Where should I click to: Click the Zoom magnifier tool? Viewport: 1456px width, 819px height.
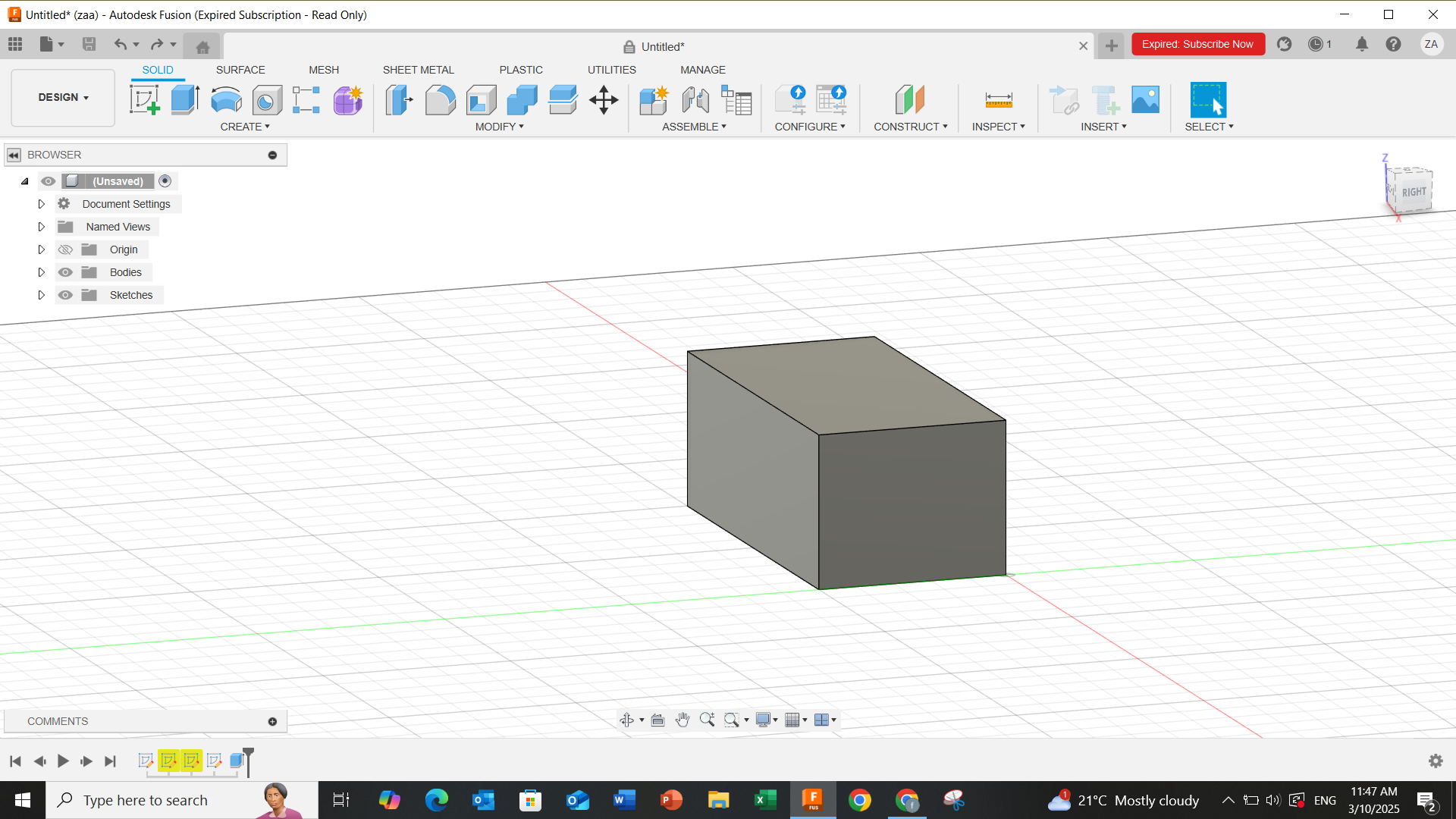707,720
